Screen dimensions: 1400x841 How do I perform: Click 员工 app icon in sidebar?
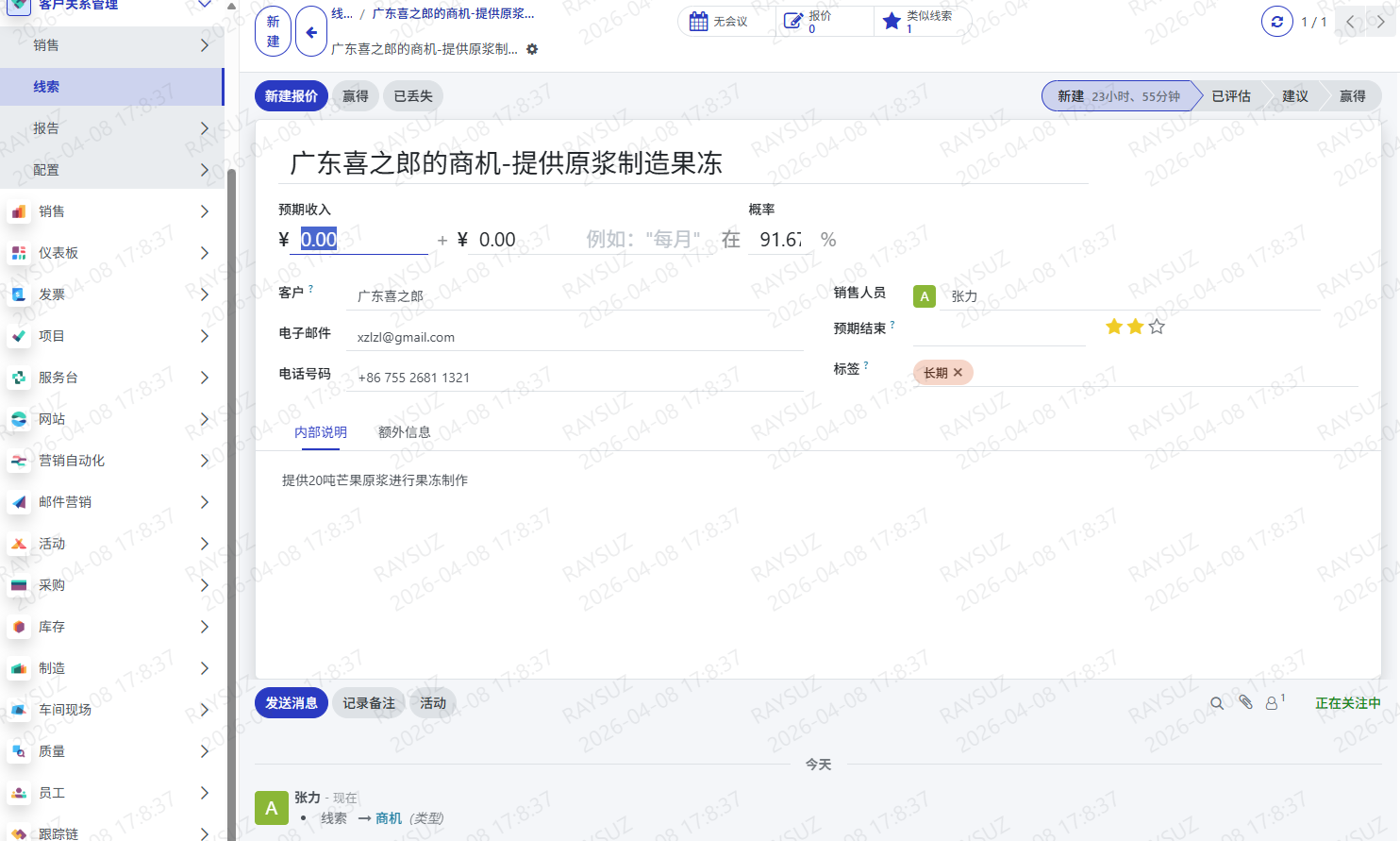pyautogui.click(x=19, y=793)
